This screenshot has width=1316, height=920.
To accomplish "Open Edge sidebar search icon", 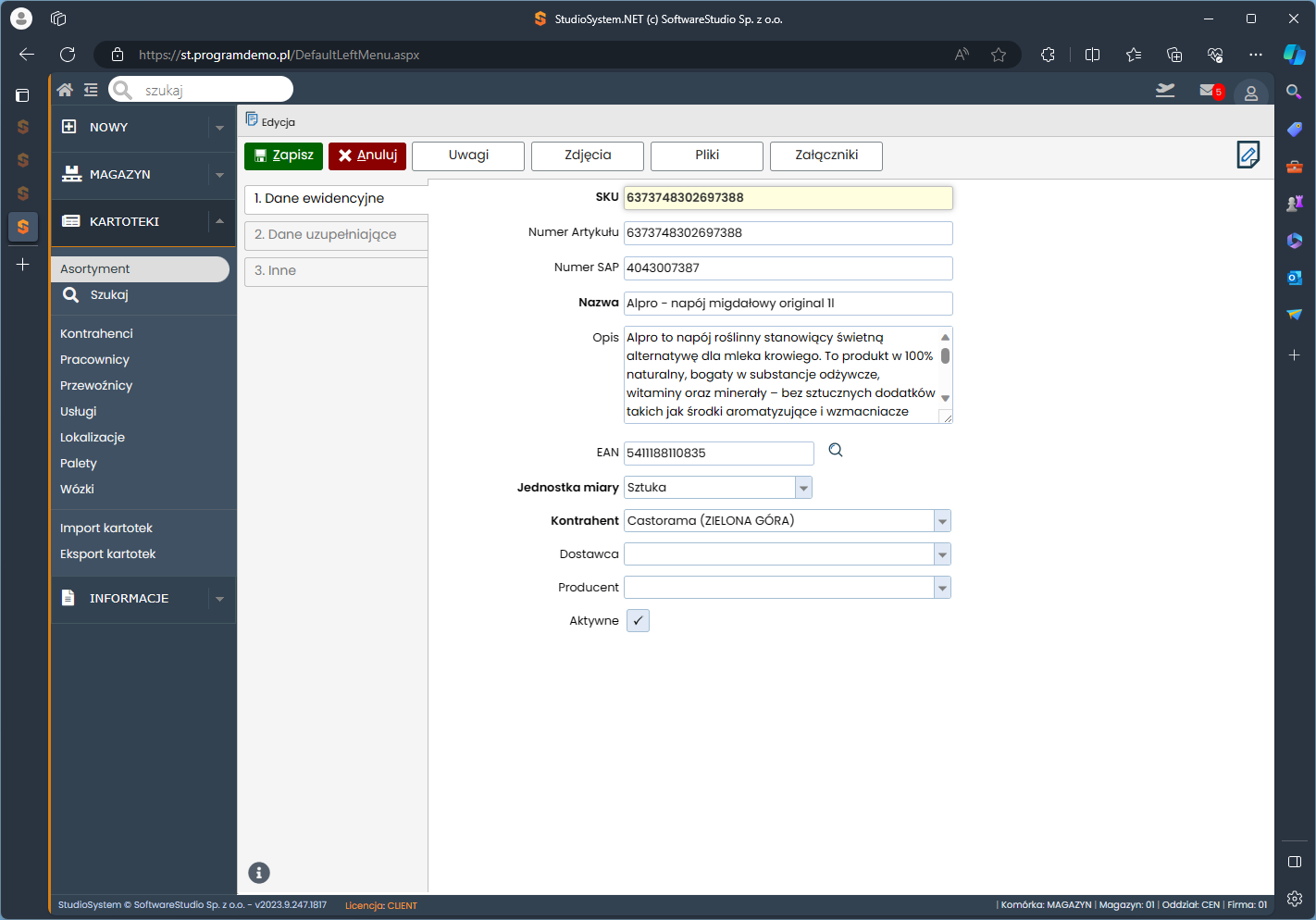I will click(x=1295, y=92).
